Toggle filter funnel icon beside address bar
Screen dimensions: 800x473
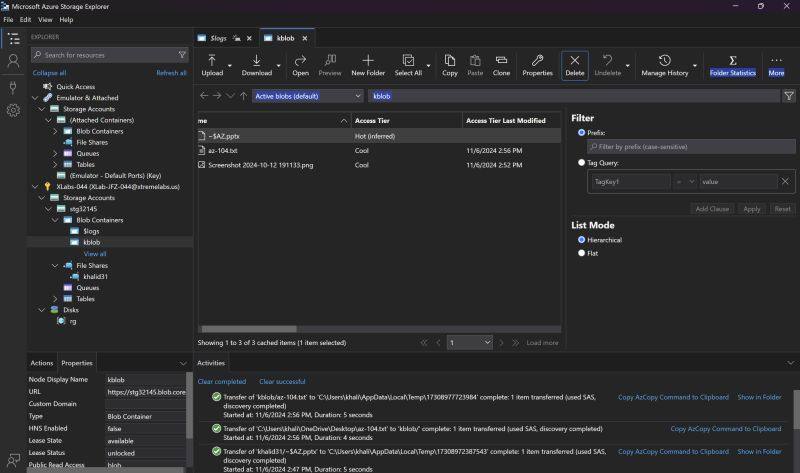pyautogui.click(x=789, y=96)
